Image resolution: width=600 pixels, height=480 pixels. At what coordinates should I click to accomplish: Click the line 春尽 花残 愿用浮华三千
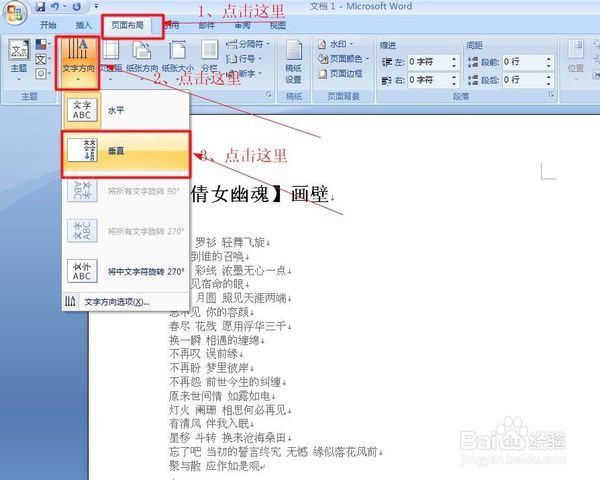[x=228, y=327]
